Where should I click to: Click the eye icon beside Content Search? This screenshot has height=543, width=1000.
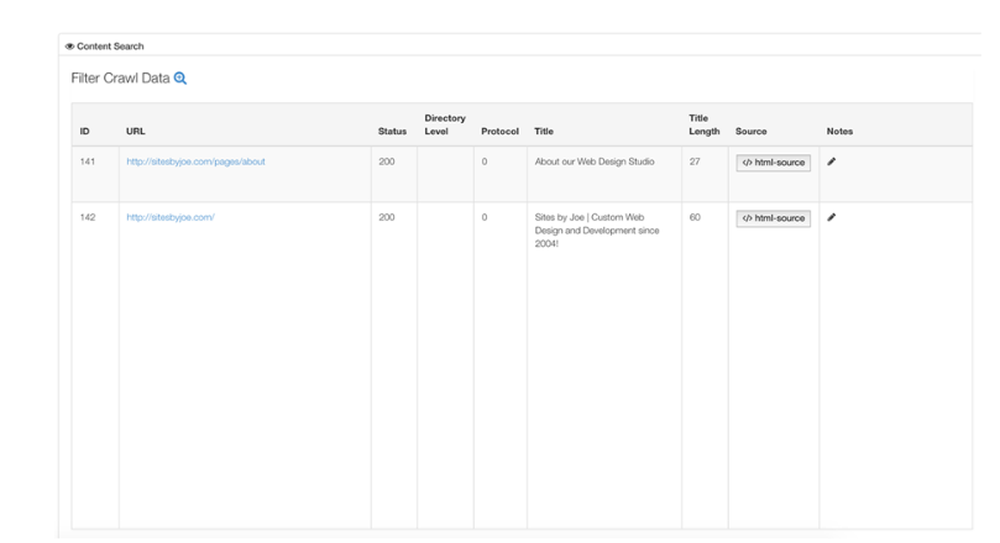pyautogui.click(x=70, y=46)
